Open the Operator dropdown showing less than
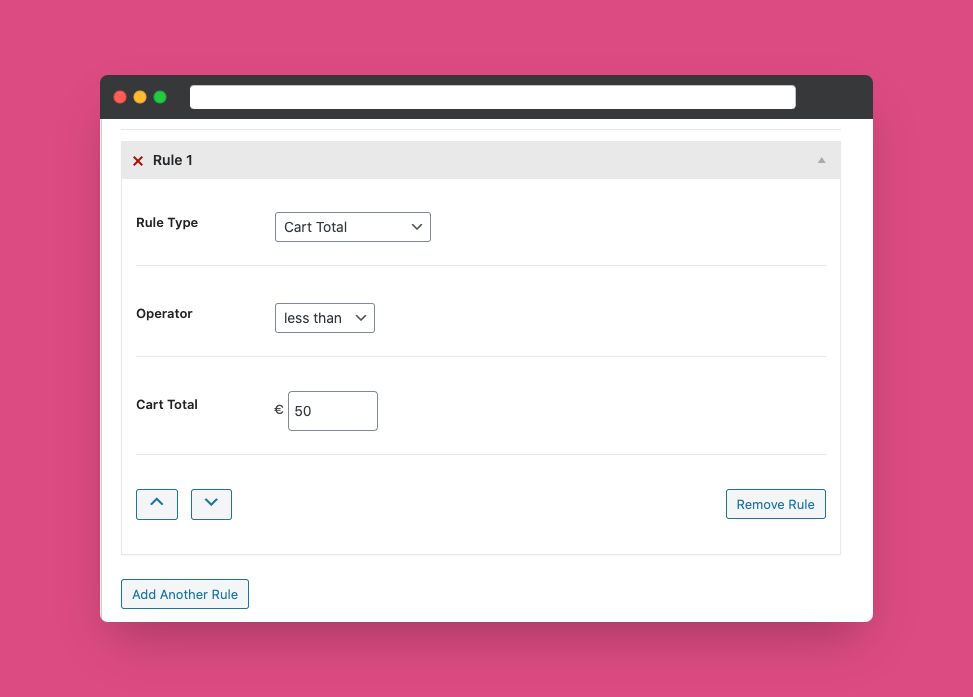The width and height of the screenshot is (973, 697). pos(325,318)
